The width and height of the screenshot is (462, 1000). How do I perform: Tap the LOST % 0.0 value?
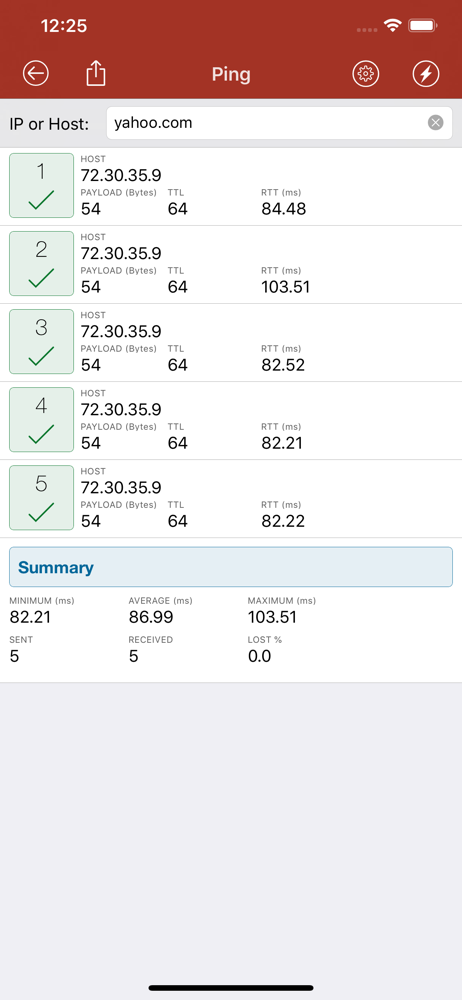pos(260,656)
